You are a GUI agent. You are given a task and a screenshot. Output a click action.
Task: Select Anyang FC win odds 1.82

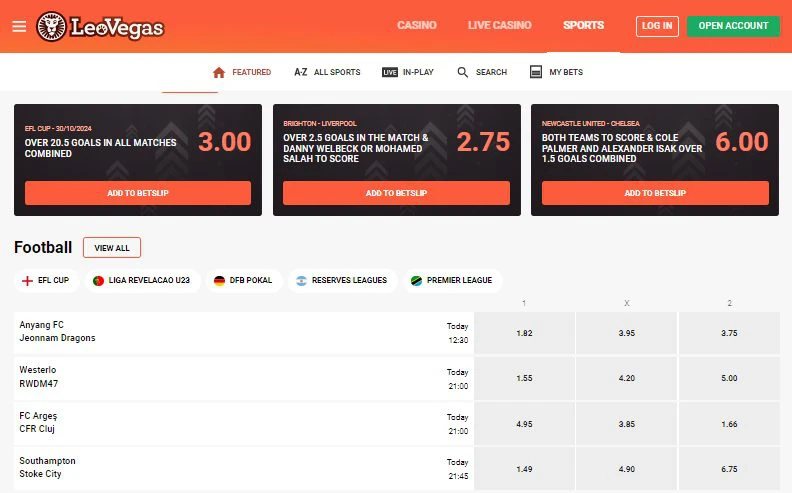coord(524,333)
